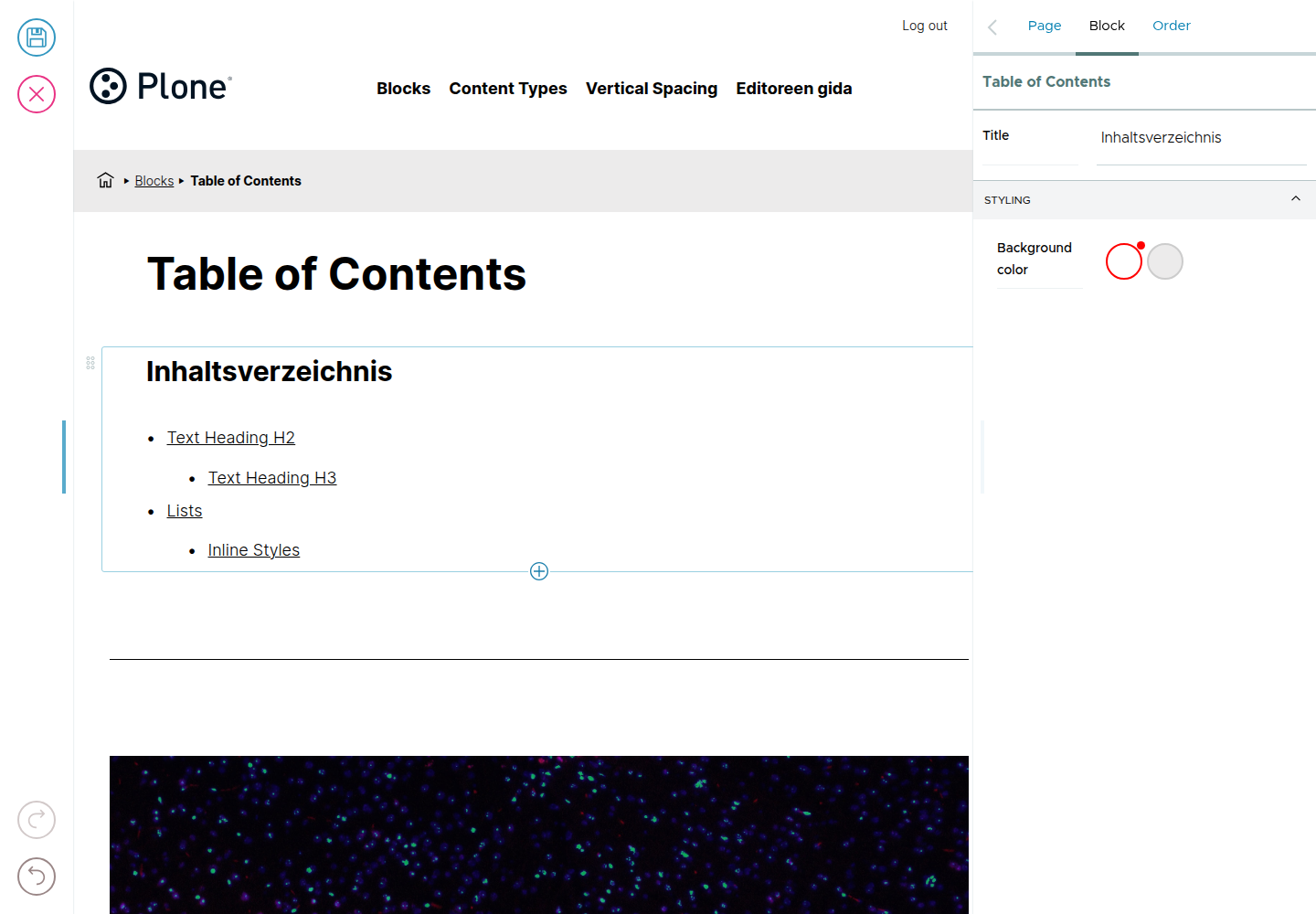Click the Plone logo
This screenshot has height=914, width=1316.
click(x=161, y=86)
